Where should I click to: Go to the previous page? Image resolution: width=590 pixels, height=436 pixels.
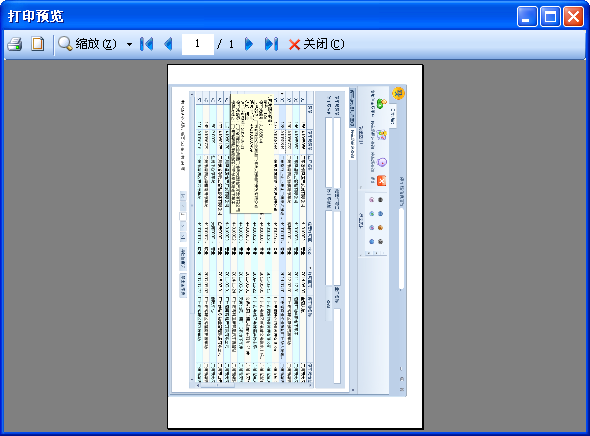pos(168,44)
